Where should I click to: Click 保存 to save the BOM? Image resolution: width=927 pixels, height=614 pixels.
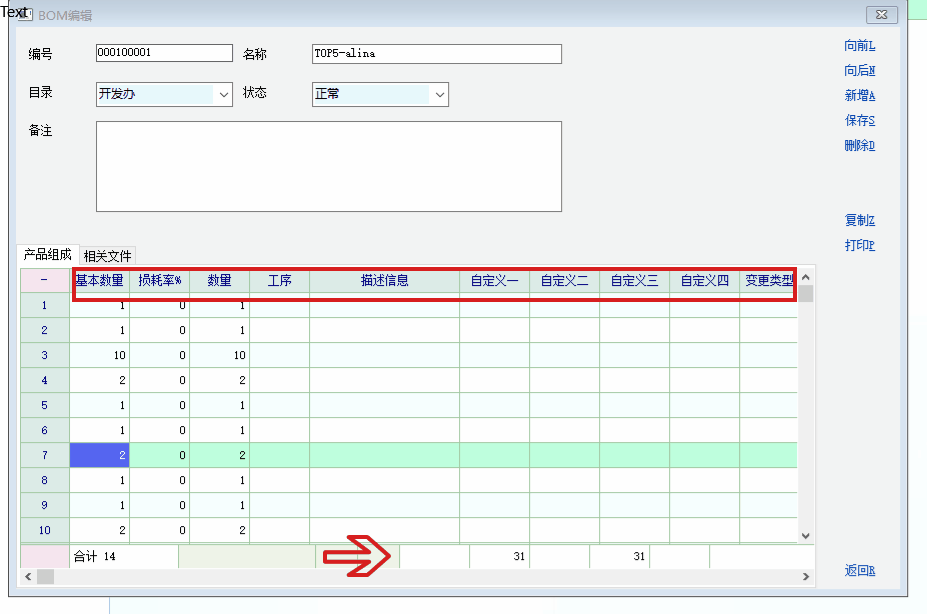[x=859, y=121]
